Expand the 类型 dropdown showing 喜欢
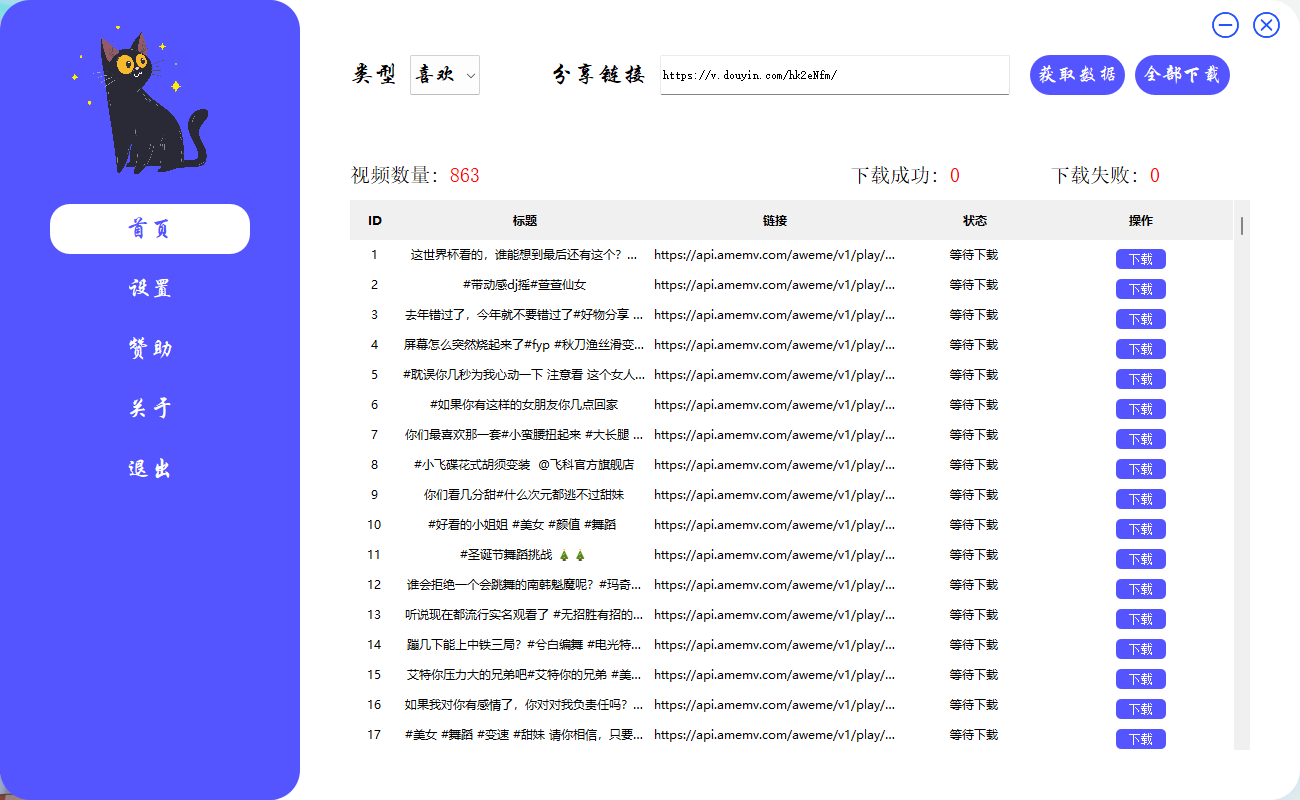Screen dimensions: 1300x800 coord(445,75)
